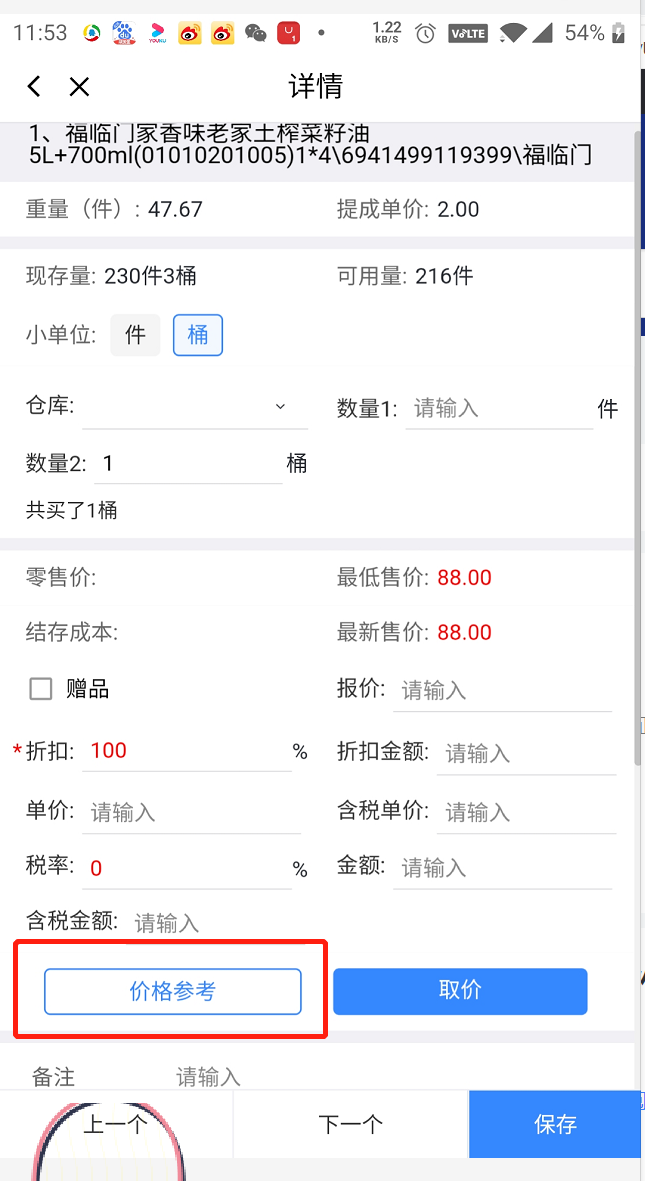645x1181 pixels.
Task: Select 件 as the small unit
Action: [x=136, y=335]
